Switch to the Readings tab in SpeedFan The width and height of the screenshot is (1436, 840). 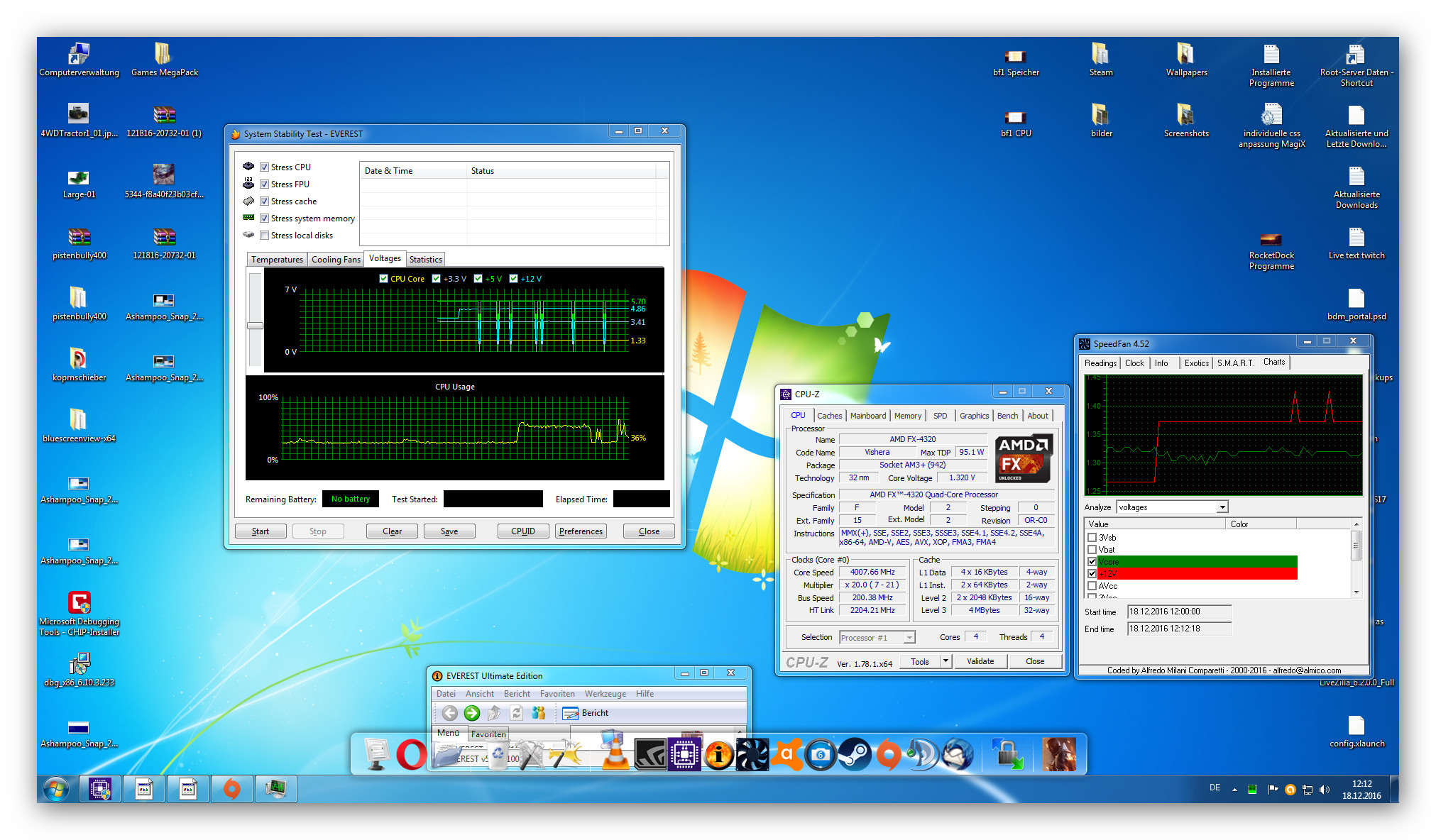pyautogui.click(x=1100, y=363)
